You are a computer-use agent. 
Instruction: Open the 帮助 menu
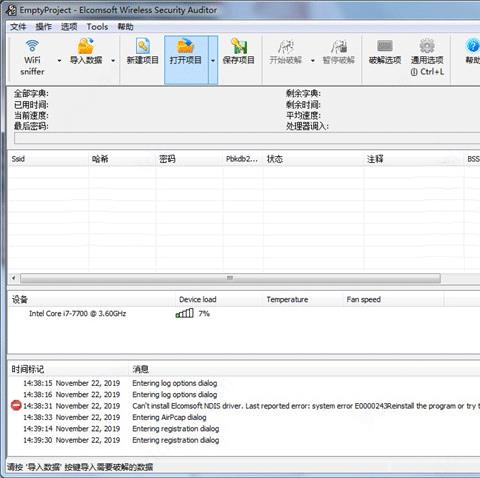click(x=125, y=27)
